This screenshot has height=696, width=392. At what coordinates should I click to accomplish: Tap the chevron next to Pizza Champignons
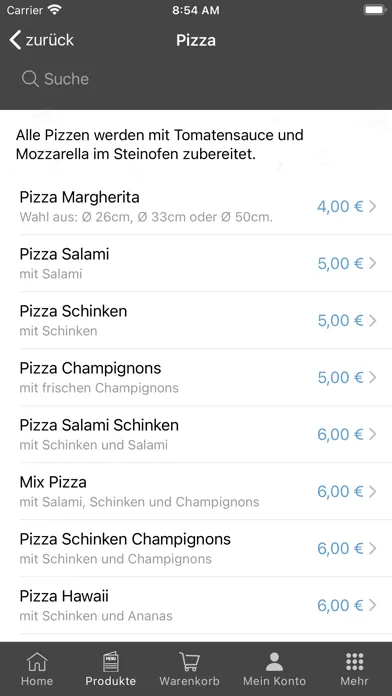[372, 377]
